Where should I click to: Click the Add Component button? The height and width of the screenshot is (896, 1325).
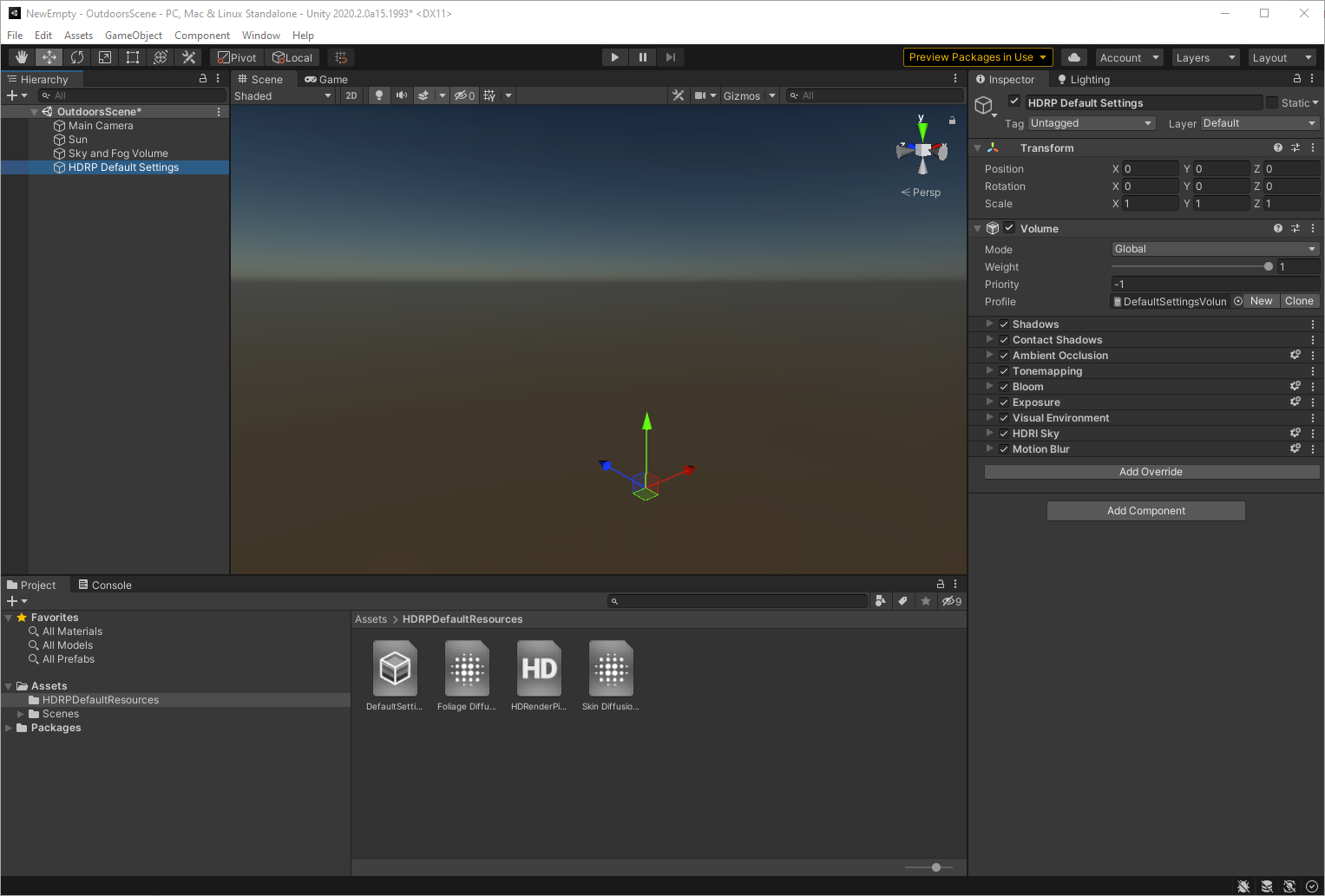[x=1146, y=511]
